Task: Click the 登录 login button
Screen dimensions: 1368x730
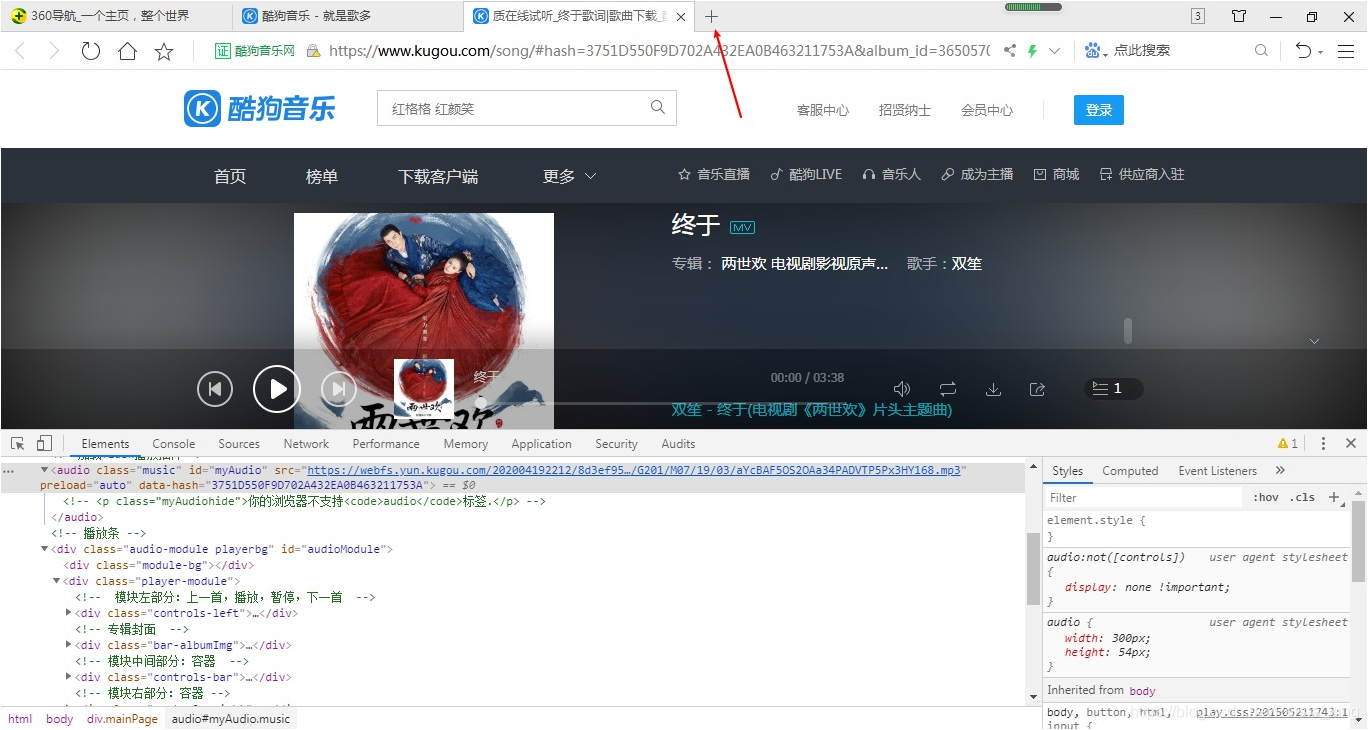Action: tap(1098, 110)
